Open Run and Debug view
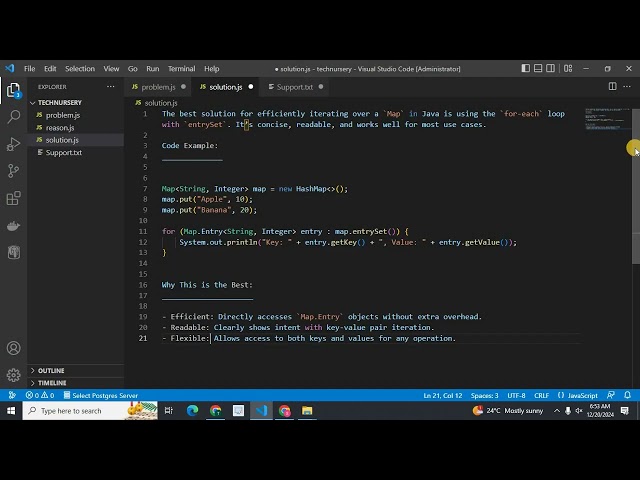640x480 pixels. tap(13, 144)
